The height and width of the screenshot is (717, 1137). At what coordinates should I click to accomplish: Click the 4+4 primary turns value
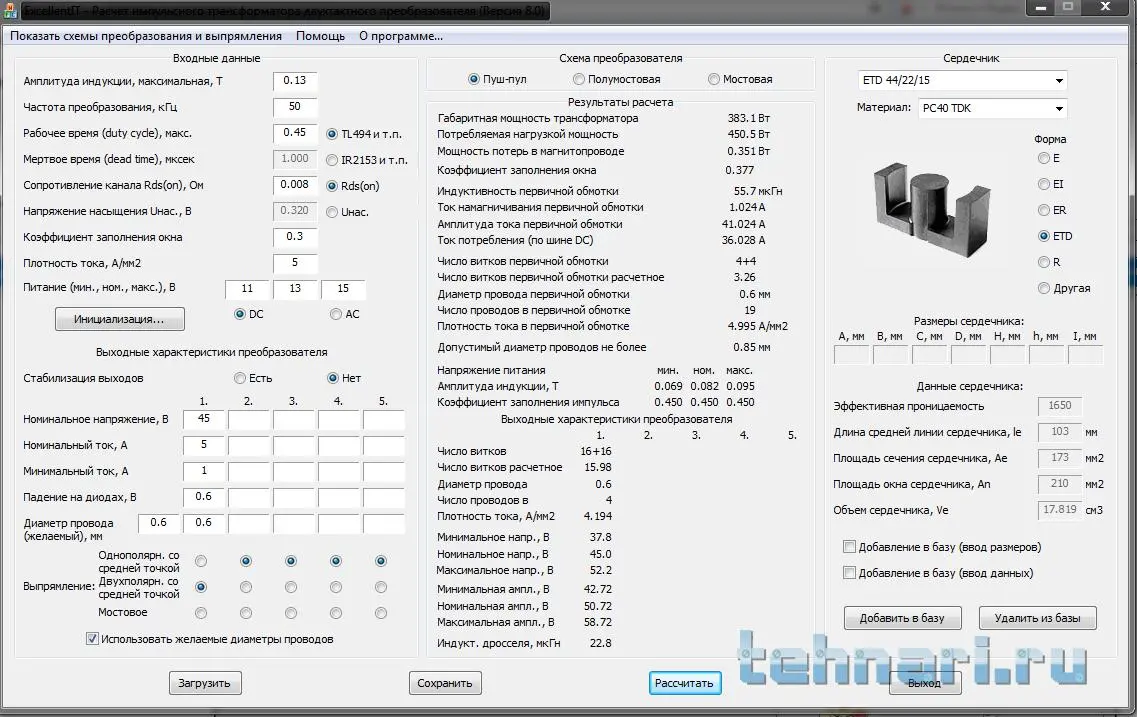pos(746,261)
